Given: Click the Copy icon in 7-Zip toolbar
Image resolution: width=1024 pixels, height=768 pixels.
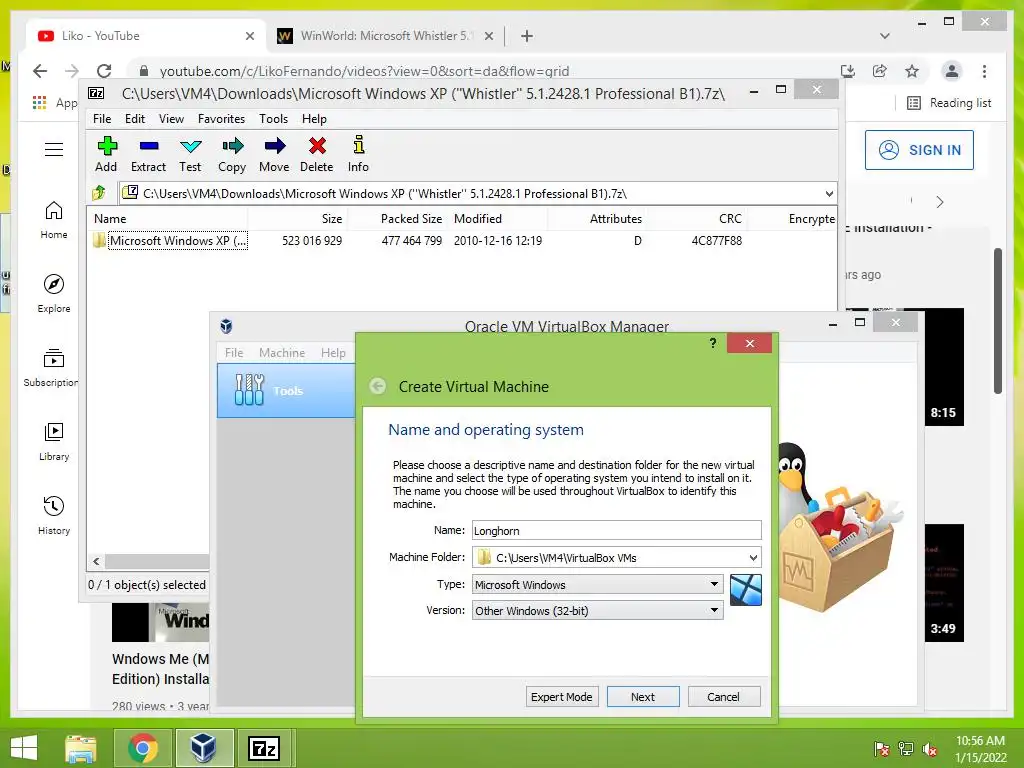Looking at the screenshot, I should [x=232, y=154].
